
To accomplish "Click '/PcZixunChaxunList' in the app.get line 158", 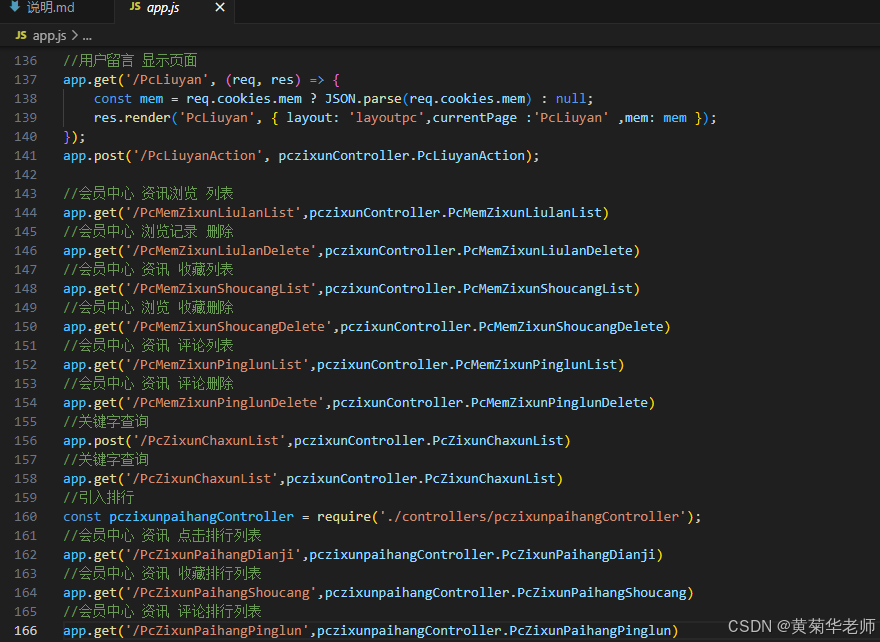I will (x=201, y=479).
